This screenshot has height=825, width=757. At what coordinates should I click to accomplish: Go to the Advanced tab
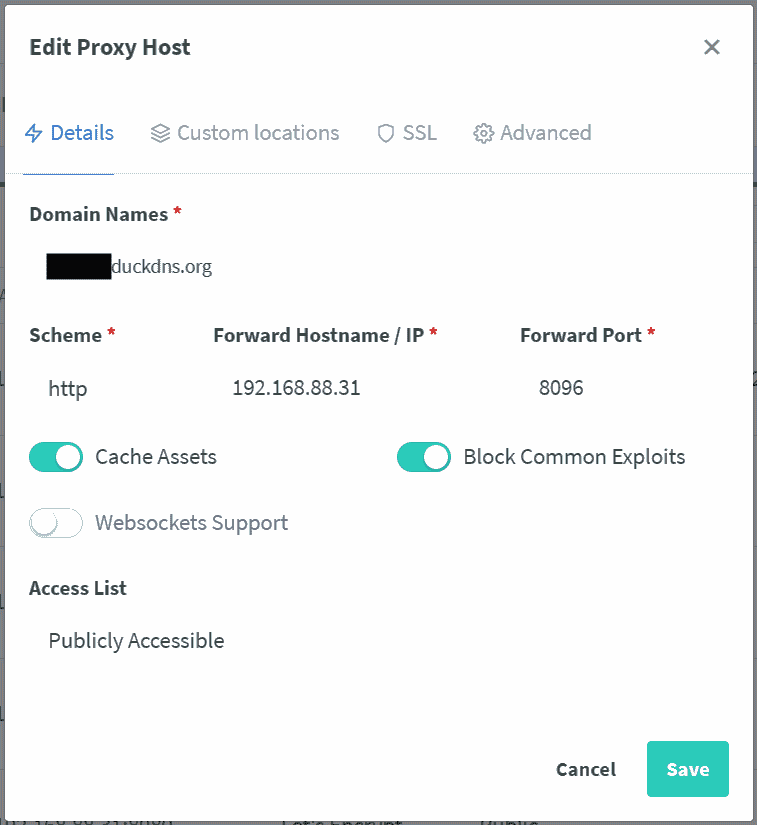point(545,133)
